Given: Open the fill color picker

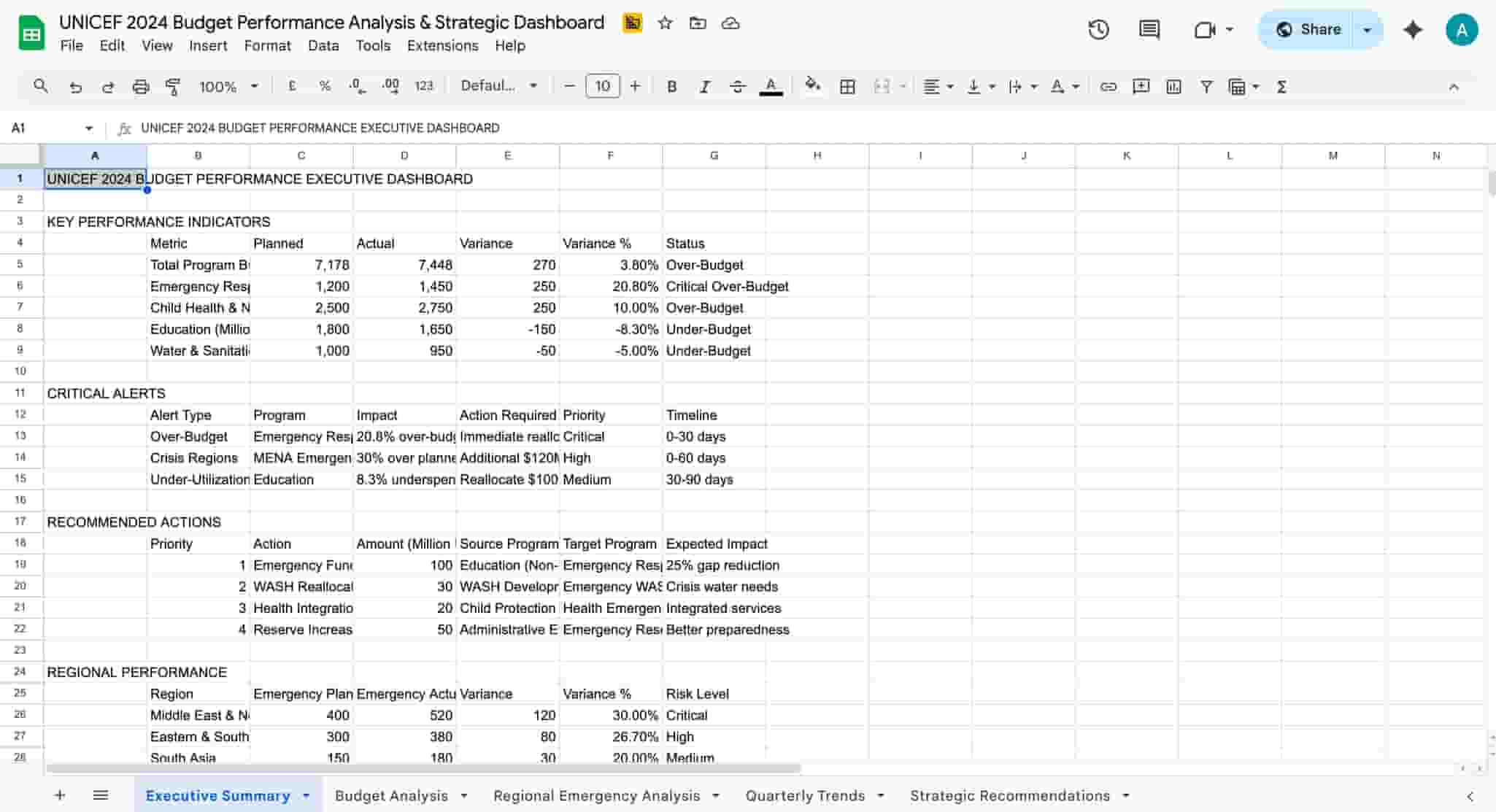Looking at the screenshot, I should tap(812, 86).
